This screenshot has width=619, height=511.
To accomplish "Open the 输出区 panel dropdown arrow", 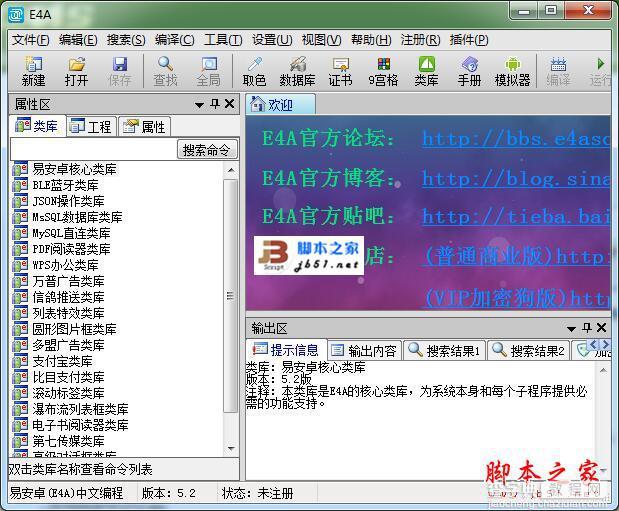I will click(571, 329).
